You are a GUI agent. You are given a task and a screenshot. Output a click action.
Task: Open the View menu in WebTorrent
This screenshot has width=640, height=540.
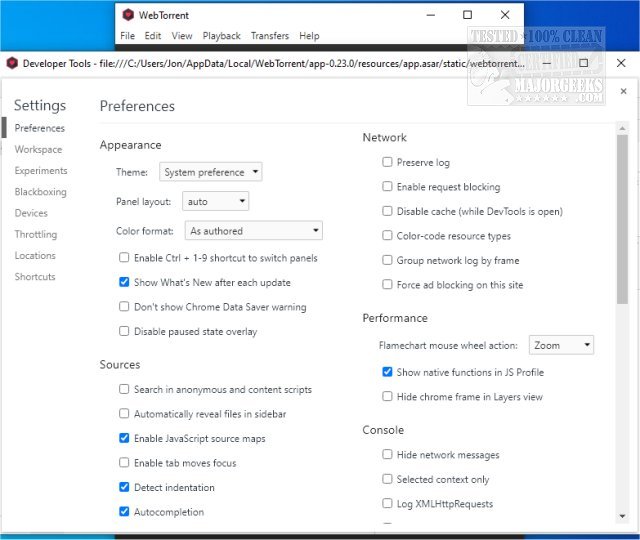coord(182,36)
